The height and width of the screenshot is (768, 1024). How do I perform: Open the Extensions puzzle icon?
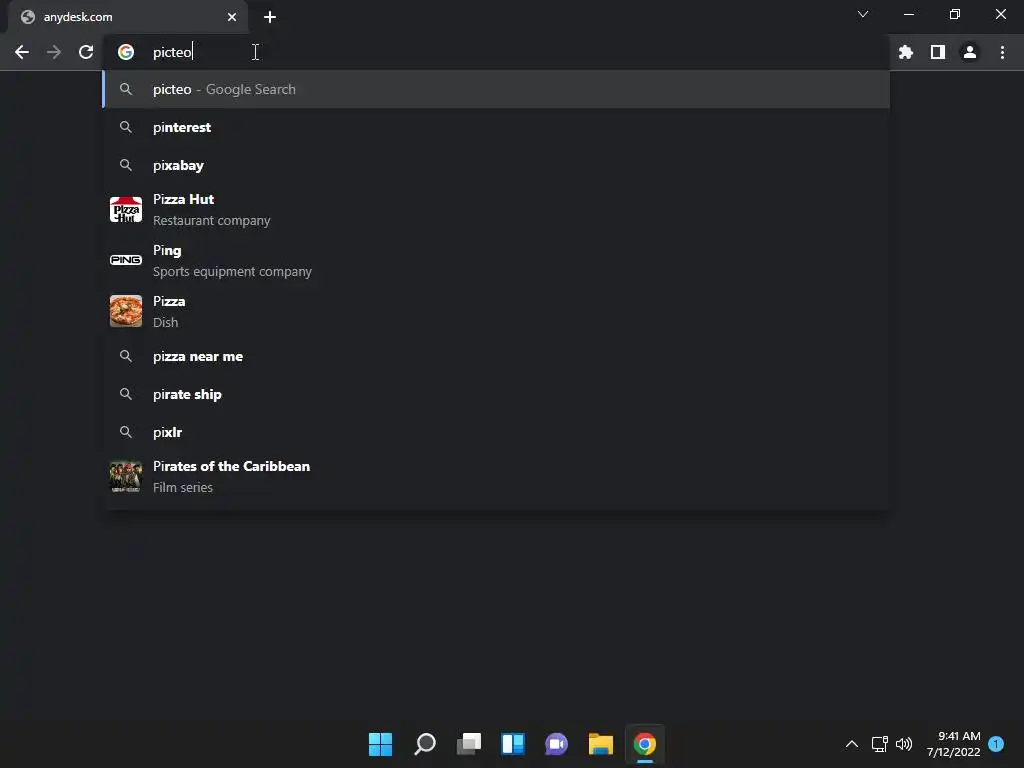click(906, 52)
